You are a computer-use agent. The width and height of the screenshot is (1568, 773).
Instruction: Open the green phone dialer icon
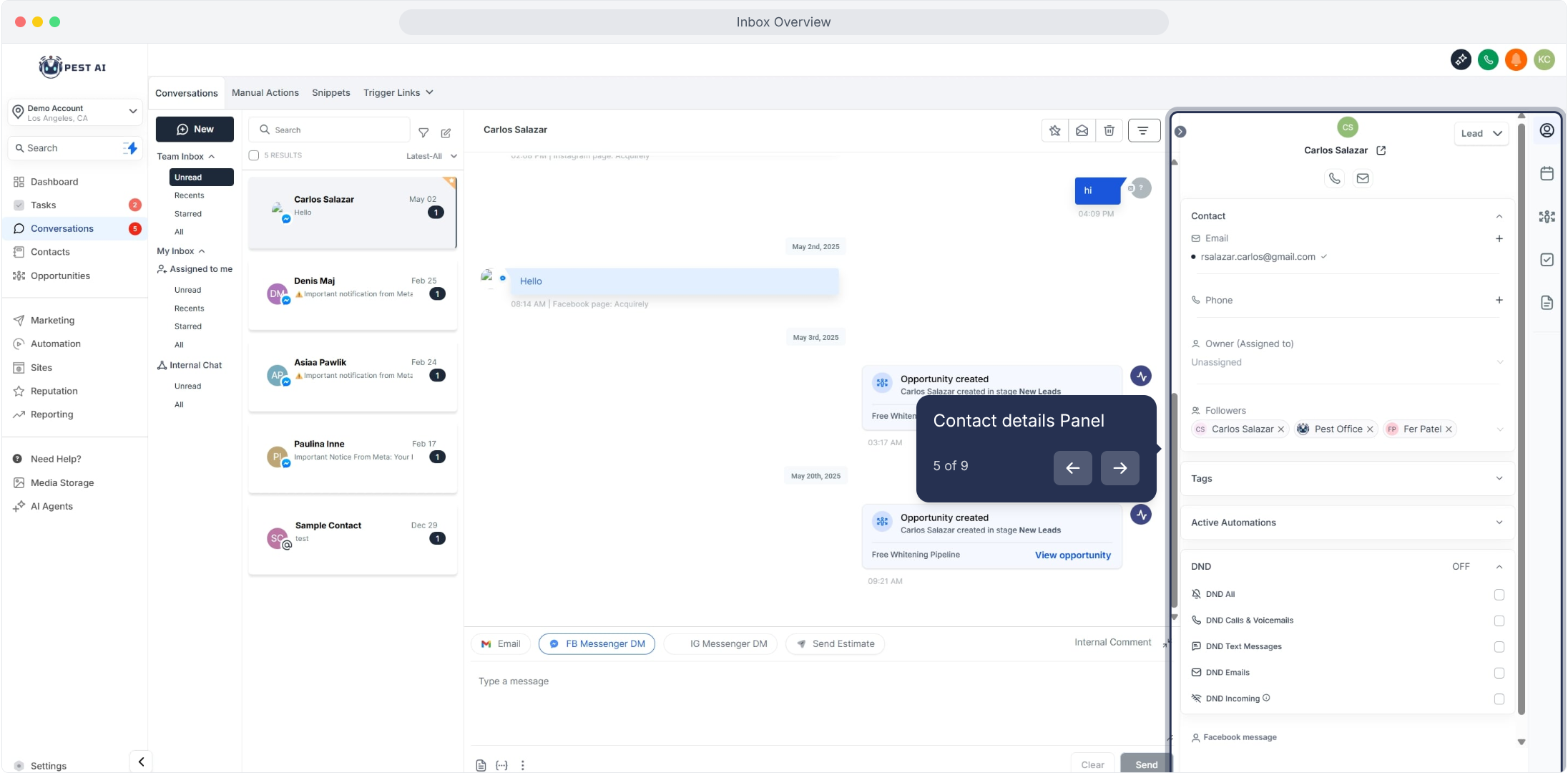point(1488,59)
